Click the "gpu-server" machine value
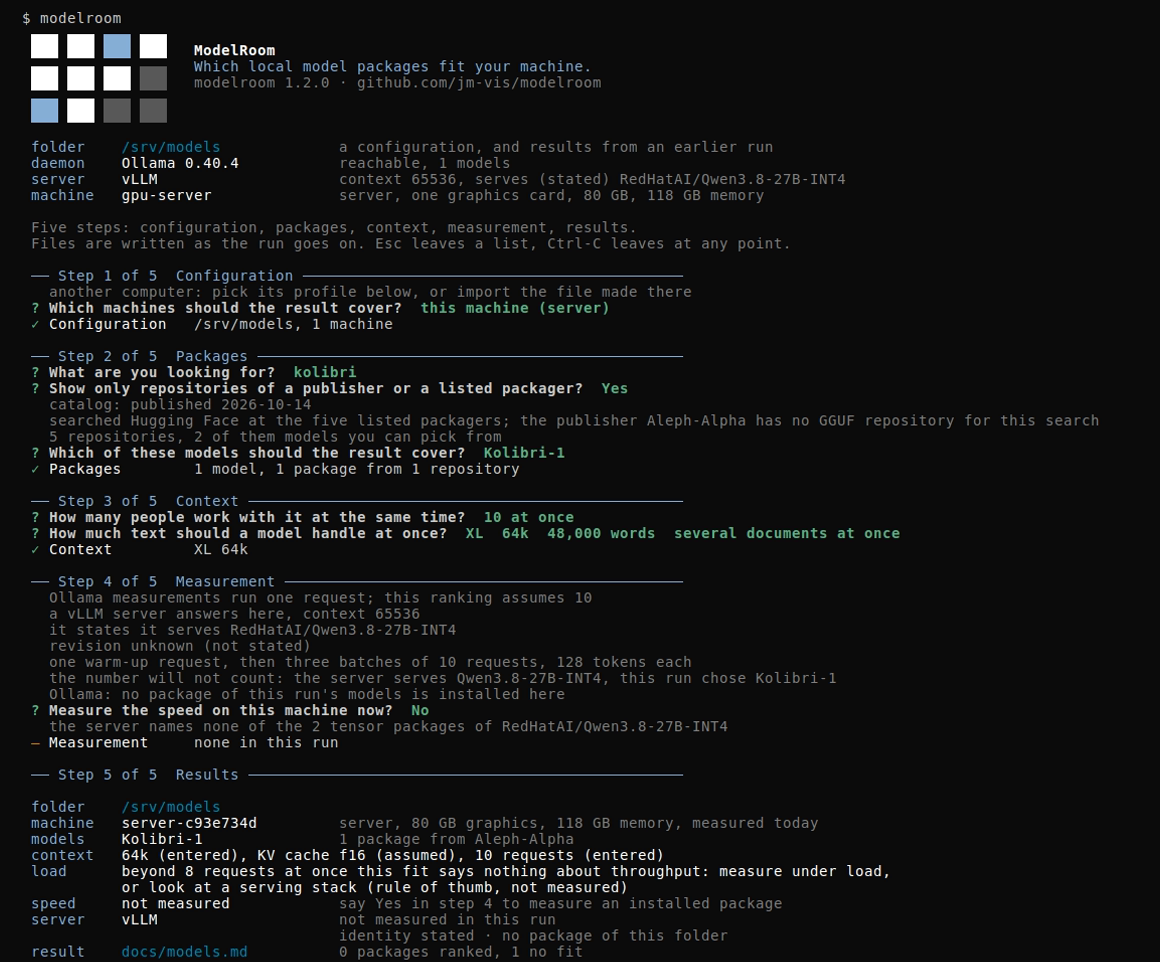1160x962 pixels. point(166,195)
